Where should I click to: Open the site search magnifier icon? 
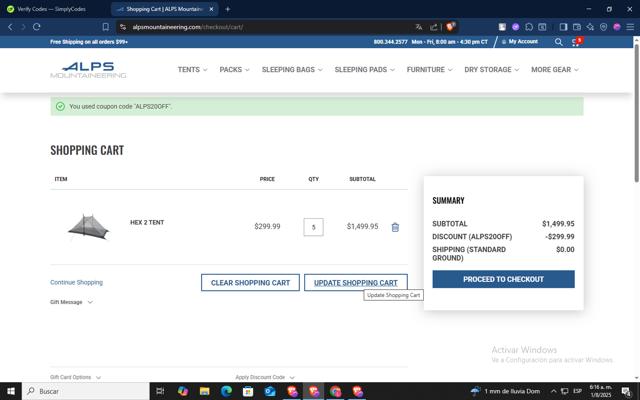(x=558, y=42)
